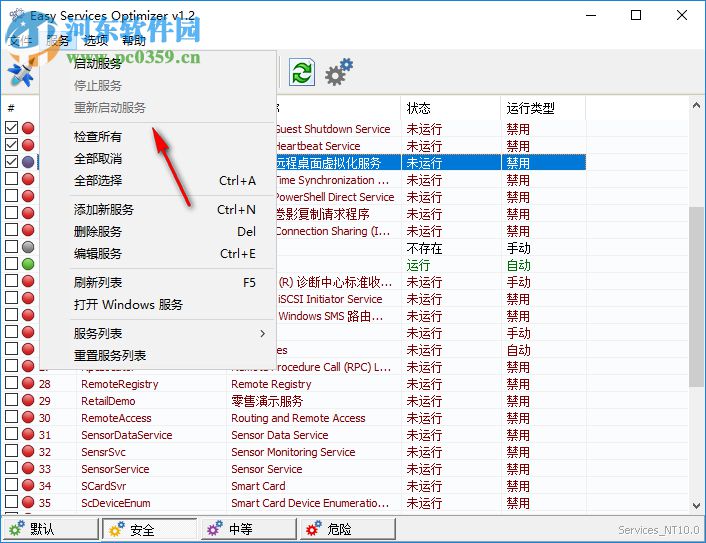Viewport: 706px width, 543px height.
Task: Check the box for RemoteRegistry row
Action: pyautogui.click(x=12, y=383)
